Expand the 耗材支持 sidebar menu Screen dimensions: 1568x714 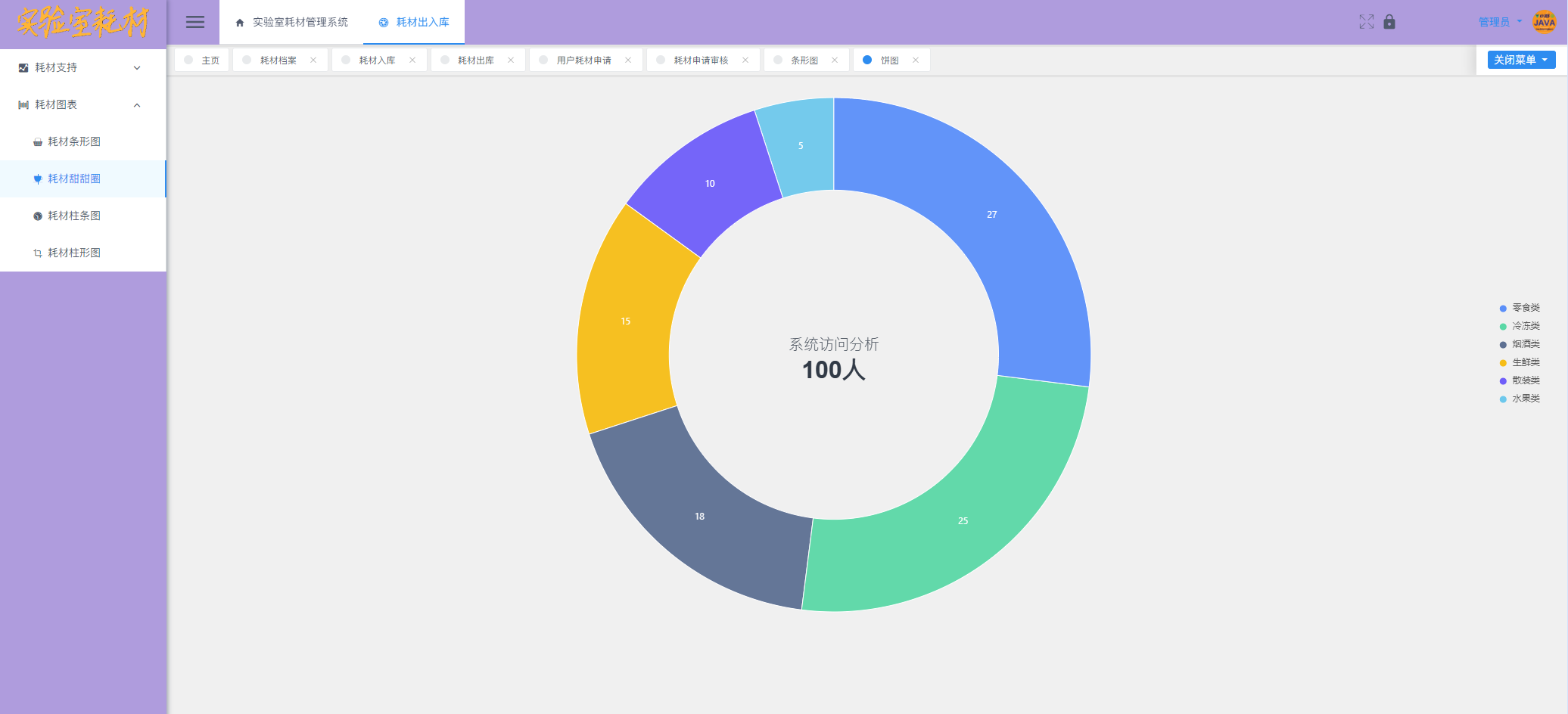pos(82,68)
